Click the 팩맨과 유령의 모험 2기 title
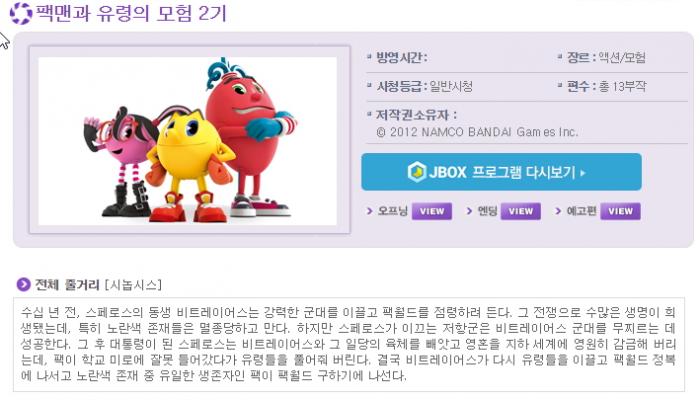 [x=132, y=13]
